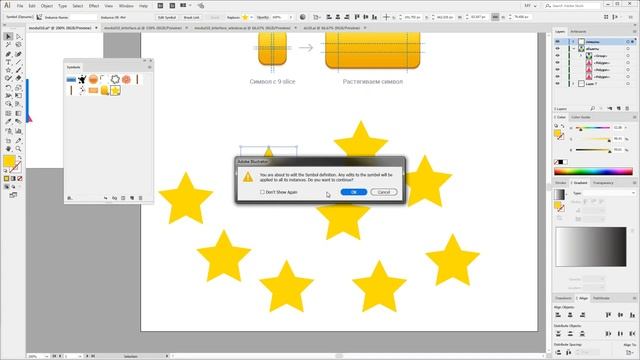Switch to the Transparency tab
640x360 pixels.
603,183
